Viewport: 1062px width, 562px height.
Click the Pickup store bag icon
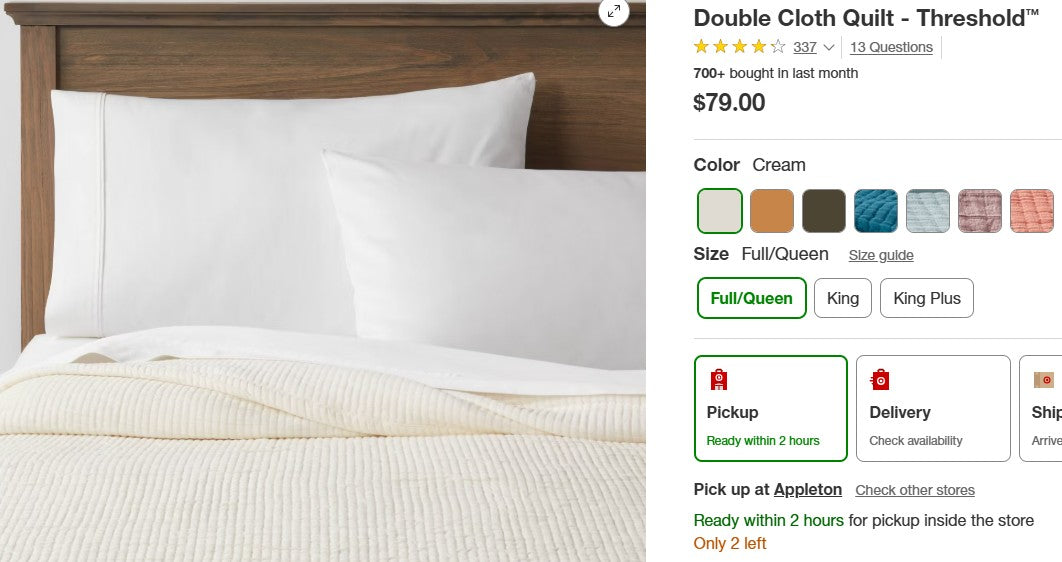pyautogui.click(x=719, y=380)
